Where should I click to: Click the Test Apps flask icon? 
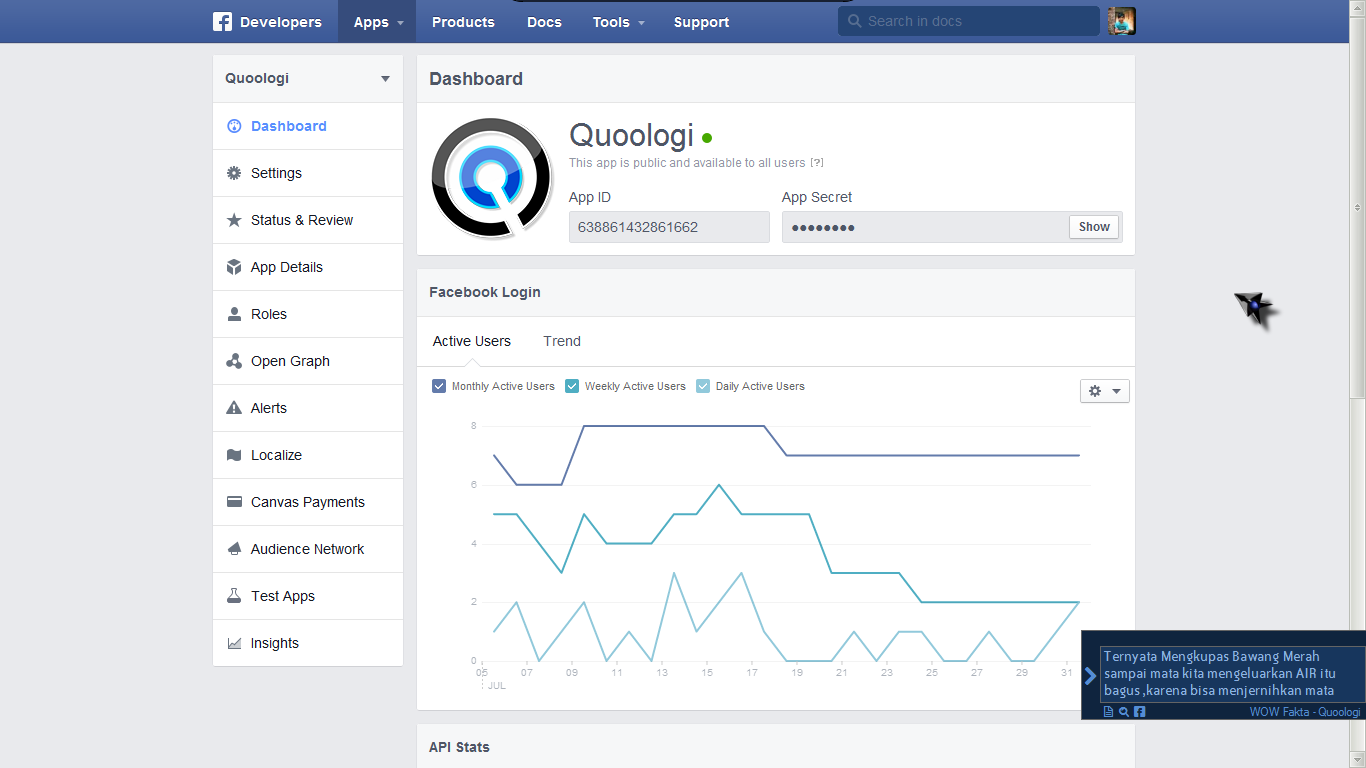click(234, 596)
